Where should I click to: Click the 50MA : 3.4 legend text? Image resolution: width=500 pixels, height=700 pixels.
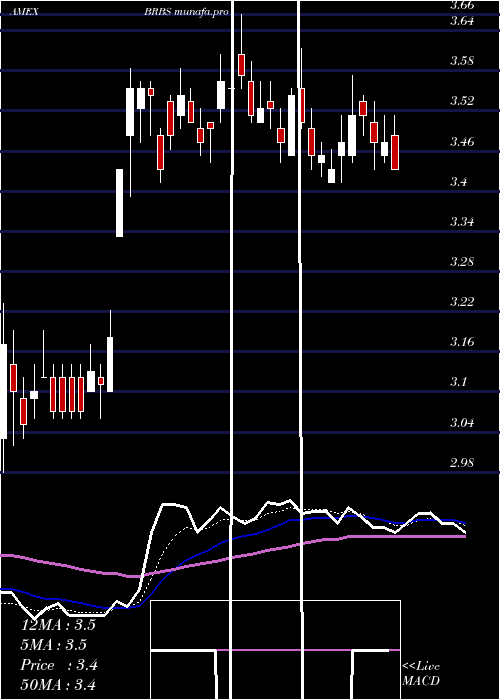tap(58, 685)
